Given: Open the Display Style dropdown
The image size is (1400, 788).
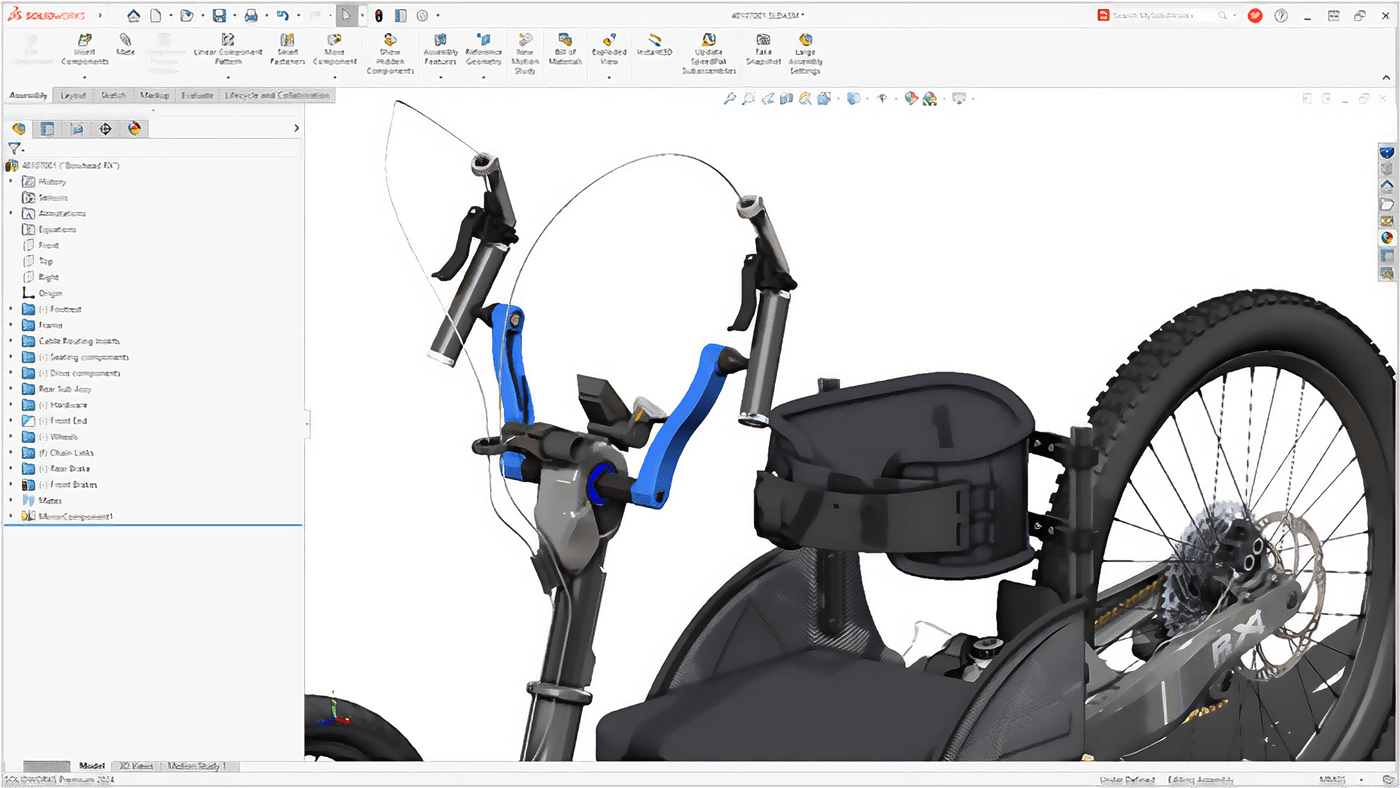Looking at the screenshot, I should pos(853,97).
